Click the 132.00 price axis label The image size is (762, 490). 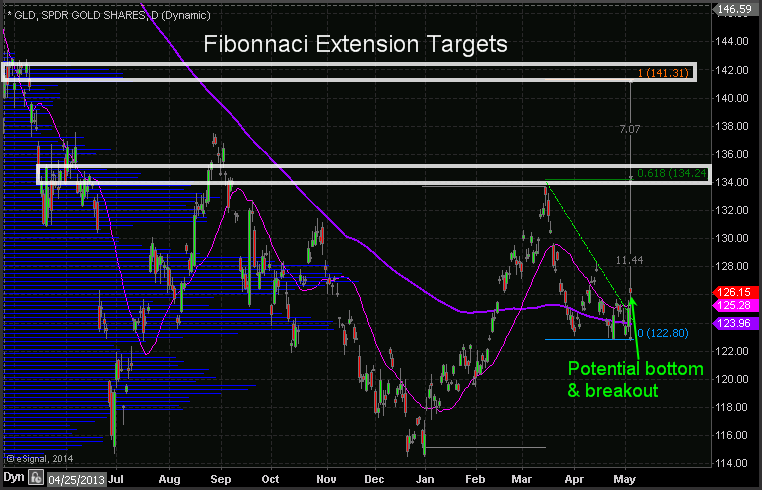click(x=732, y=210)
